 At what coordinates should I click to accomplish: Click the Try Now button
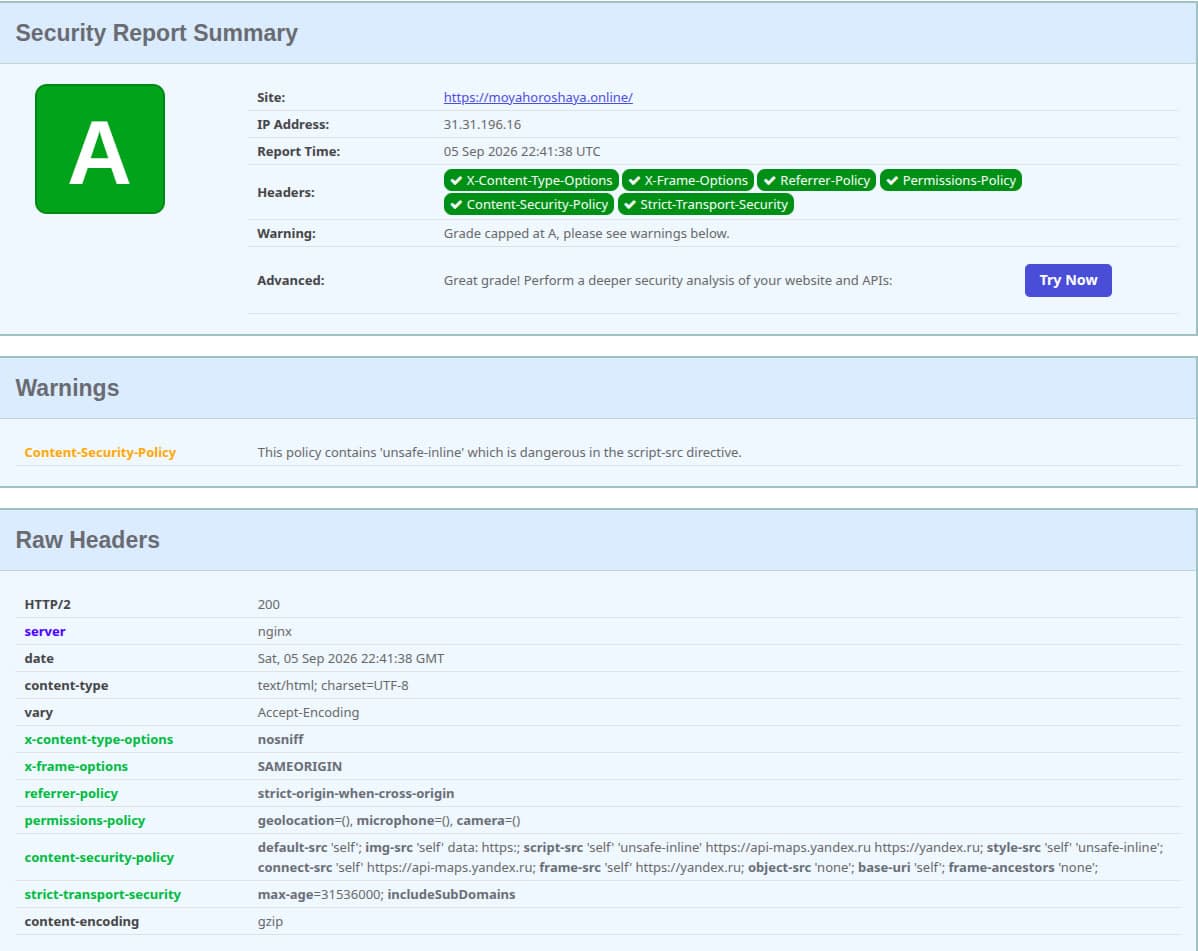[1067, 280]
